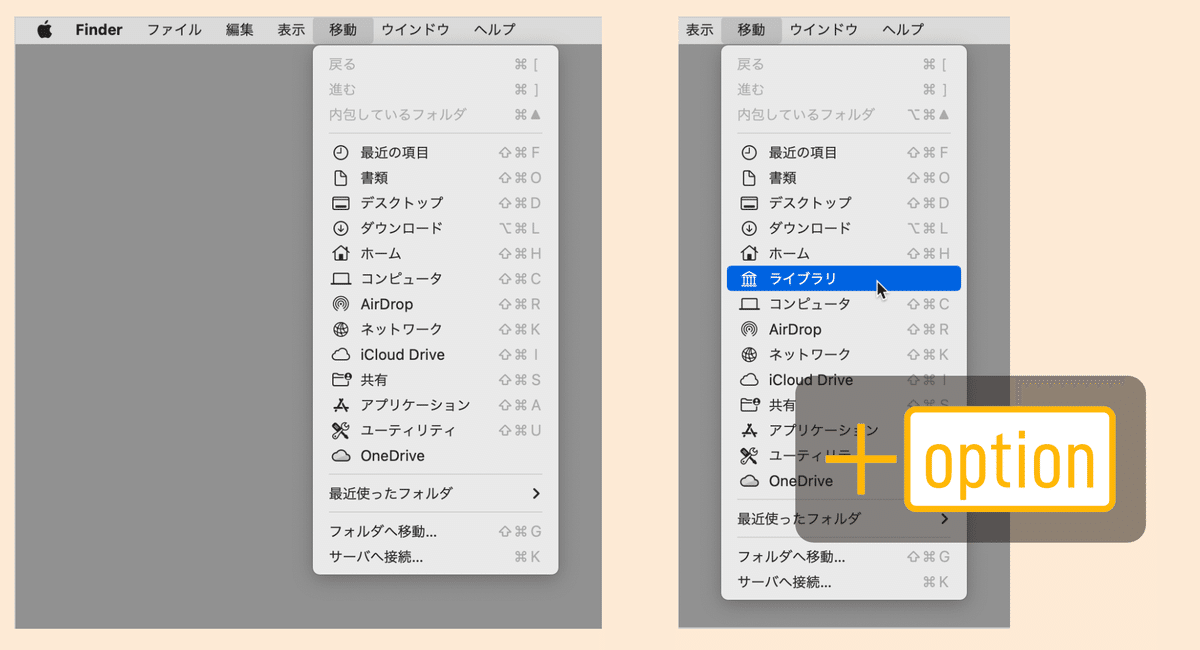Image resolution: width=1200 pixels, height=650 pixels.
Task: Click ユーティリティ tools icon in the left menu
Action: pyautogui.click(x=340, y=431)
